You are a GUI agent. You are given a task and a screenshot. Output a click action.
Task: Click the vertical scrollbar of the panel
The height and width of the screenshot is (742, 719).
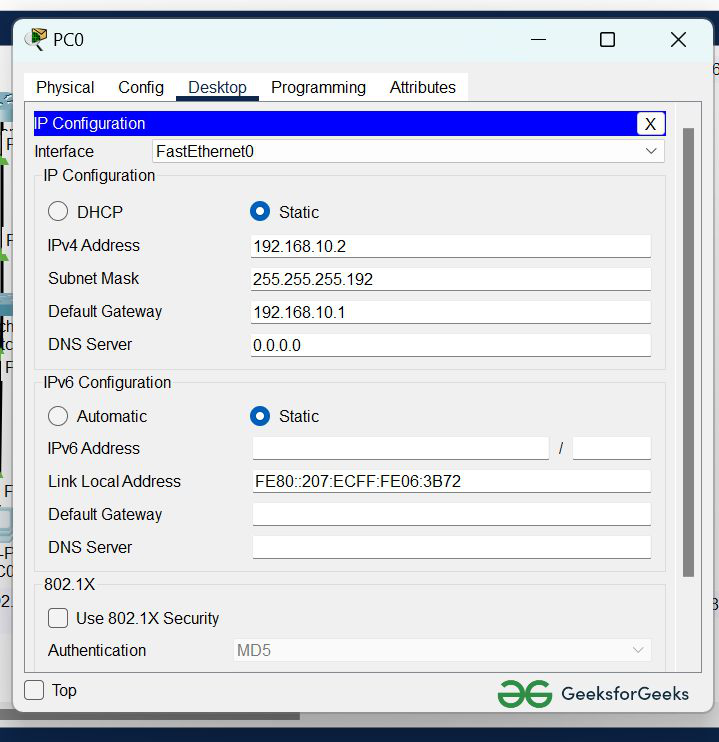[688, 350]
